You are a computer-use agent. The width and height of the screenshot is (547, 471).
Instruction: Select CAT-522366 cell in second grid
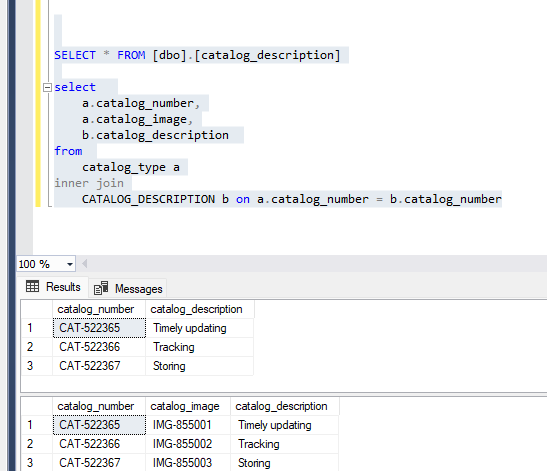[99, 444]
